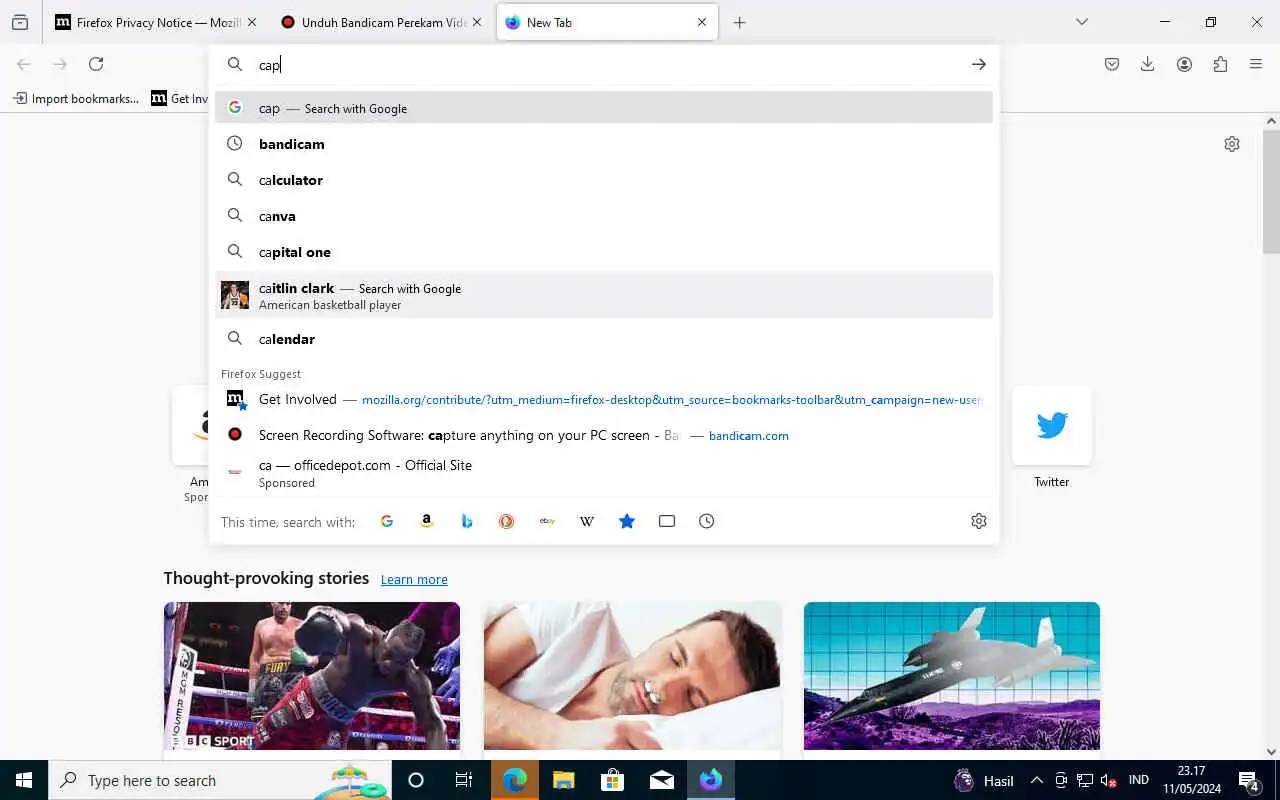Choose the caitlin clark suggestion

(x=604, y=295)
